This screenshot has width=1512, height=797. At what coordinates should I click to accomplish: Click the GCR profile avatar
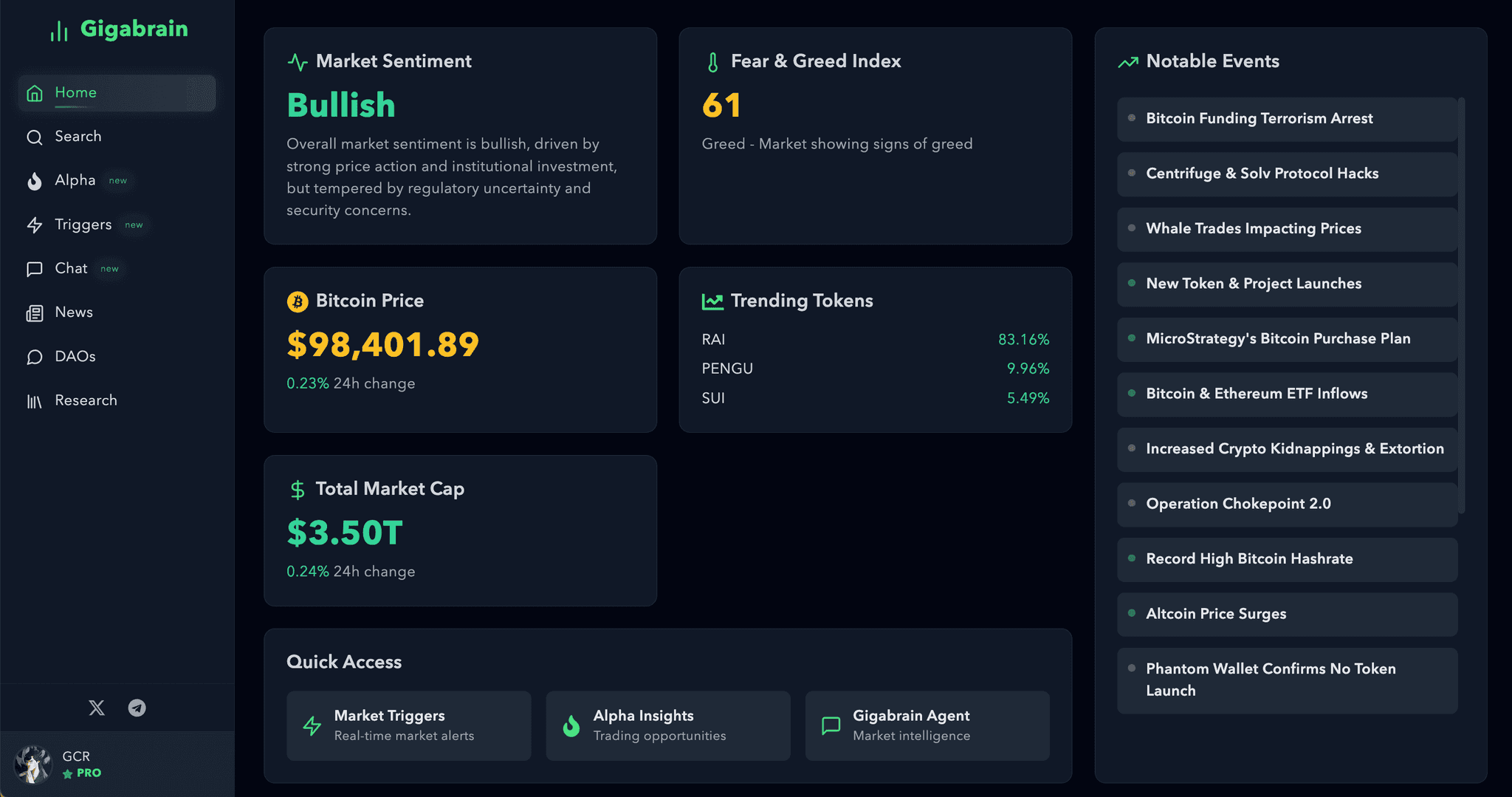click(33, 764)
